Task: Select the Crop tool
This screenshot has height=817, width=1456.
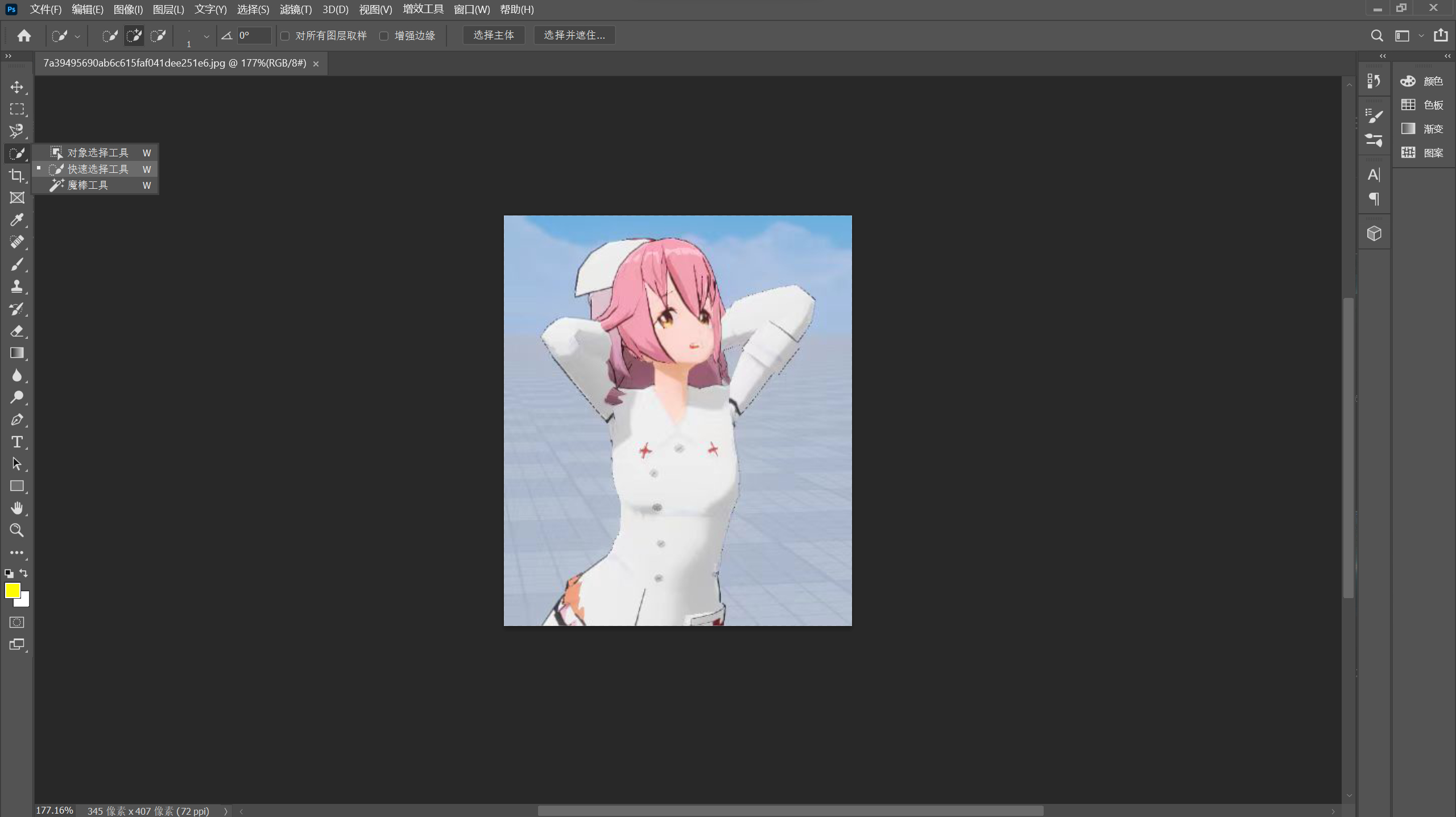Action: click(x=16, y=176)
